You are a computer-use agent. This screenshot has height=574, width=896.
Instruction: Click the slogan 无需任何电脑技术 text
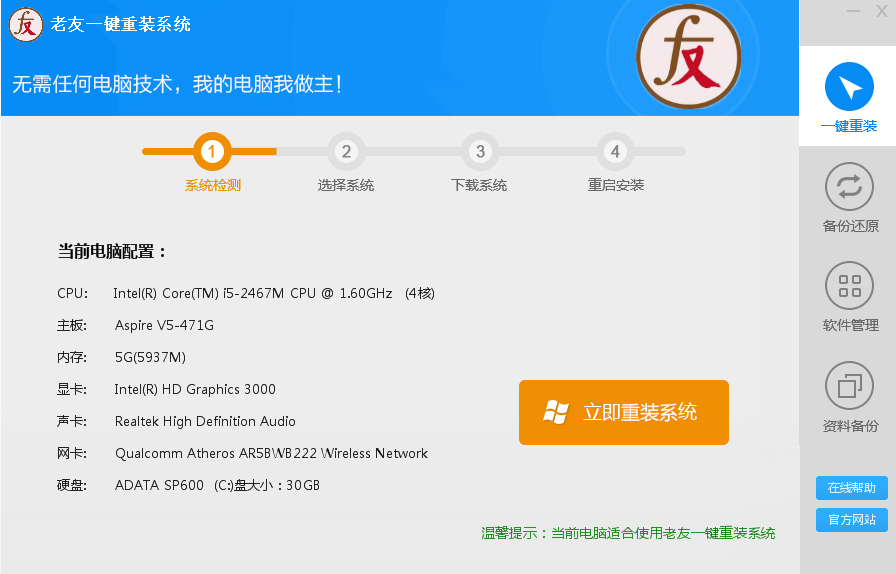[177, 84]
